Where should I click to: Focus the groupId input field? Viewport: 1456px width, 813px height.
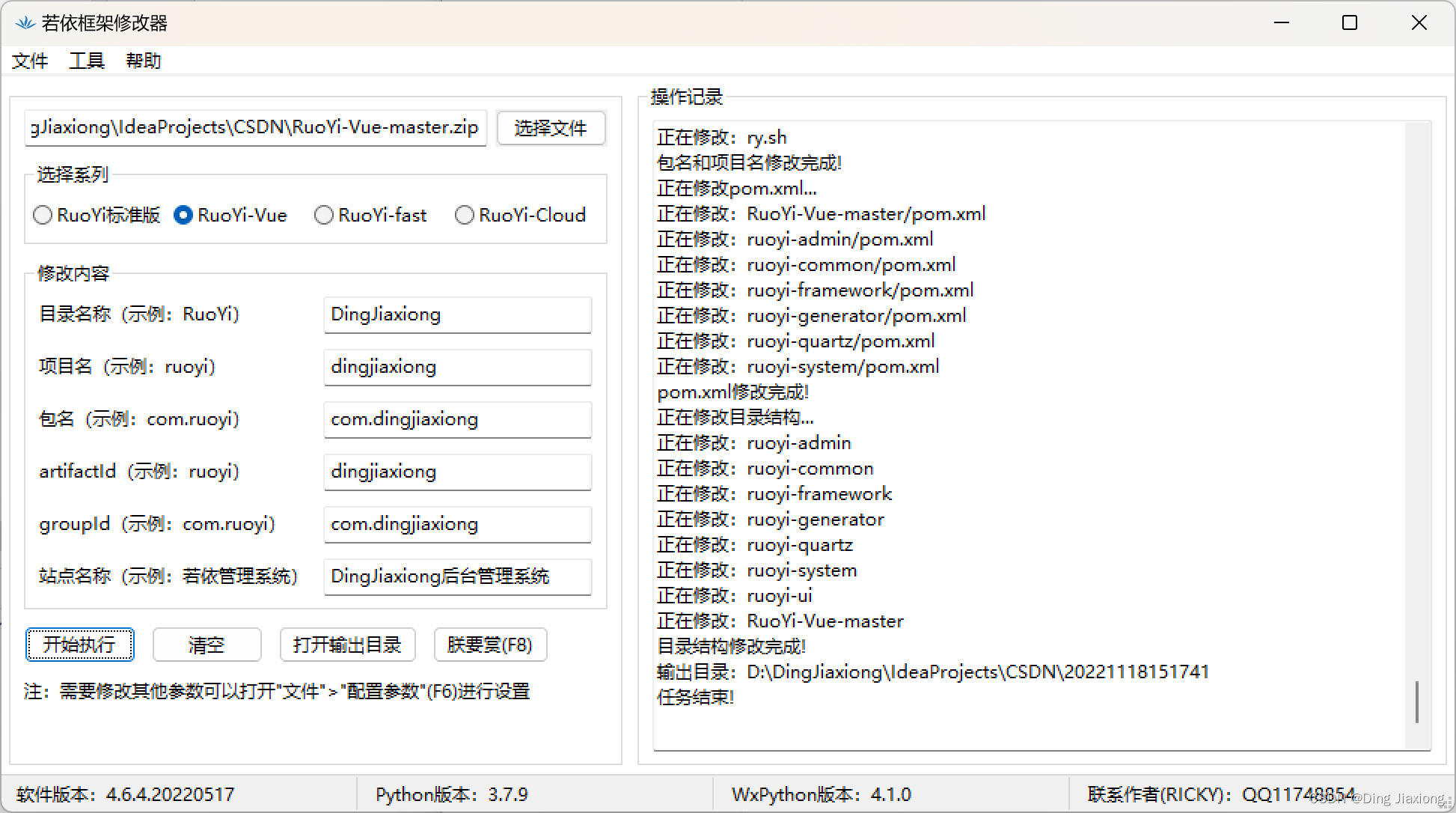tap(457, 525)
